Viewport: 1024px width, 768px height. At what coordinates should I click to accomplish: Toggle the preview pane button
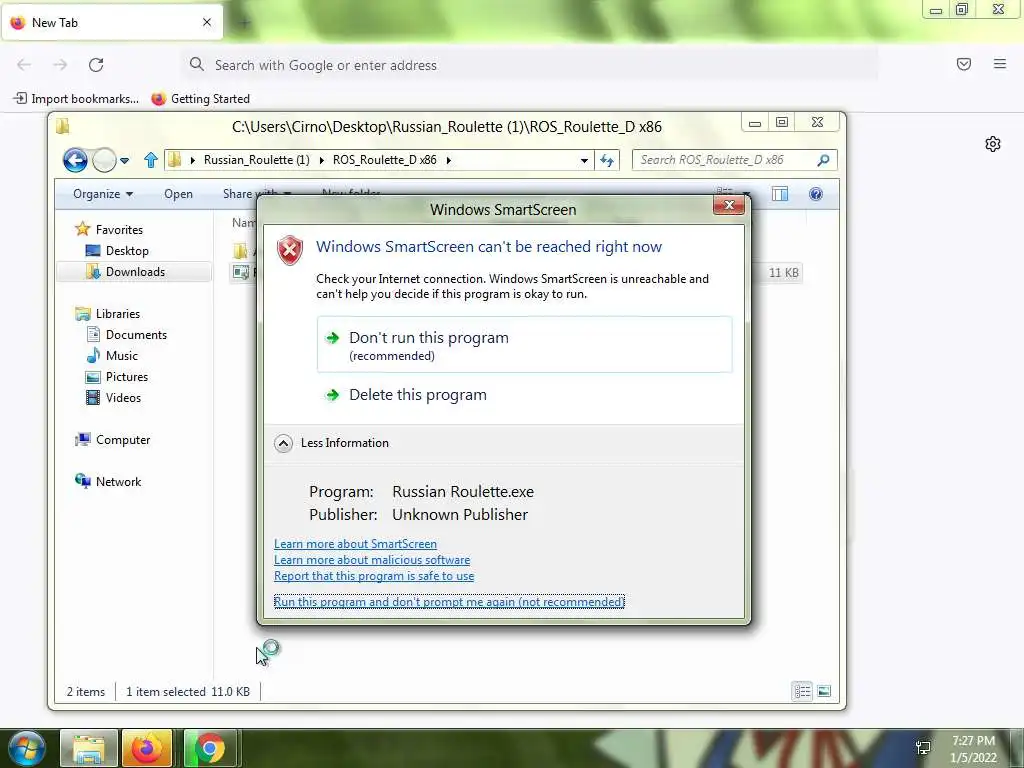[x=780, y=194]
